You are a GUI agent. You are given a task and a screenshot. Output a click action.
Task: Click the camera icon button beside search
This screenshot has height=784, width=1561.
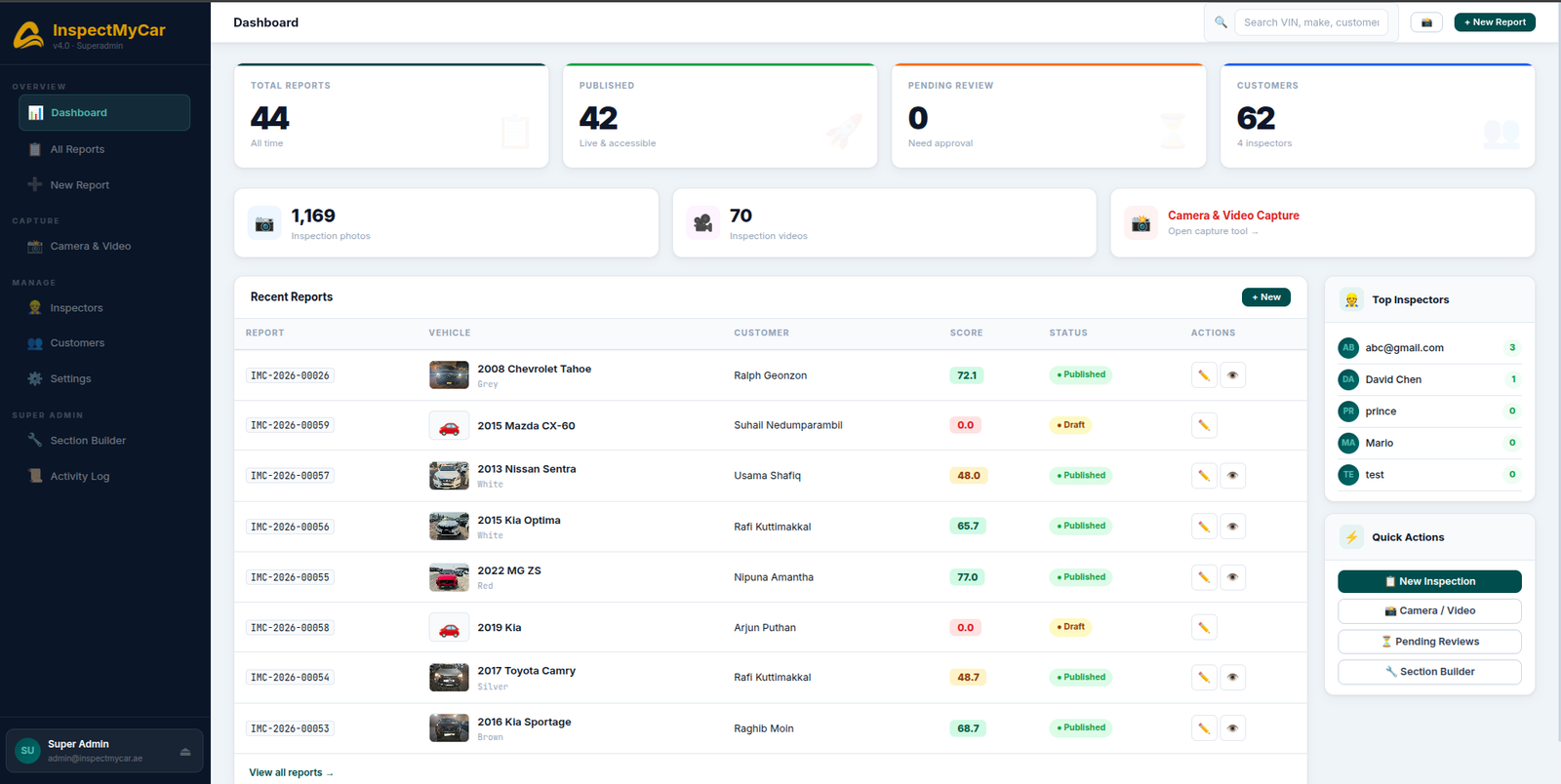pyautogui.click(x=1426, y=22)
